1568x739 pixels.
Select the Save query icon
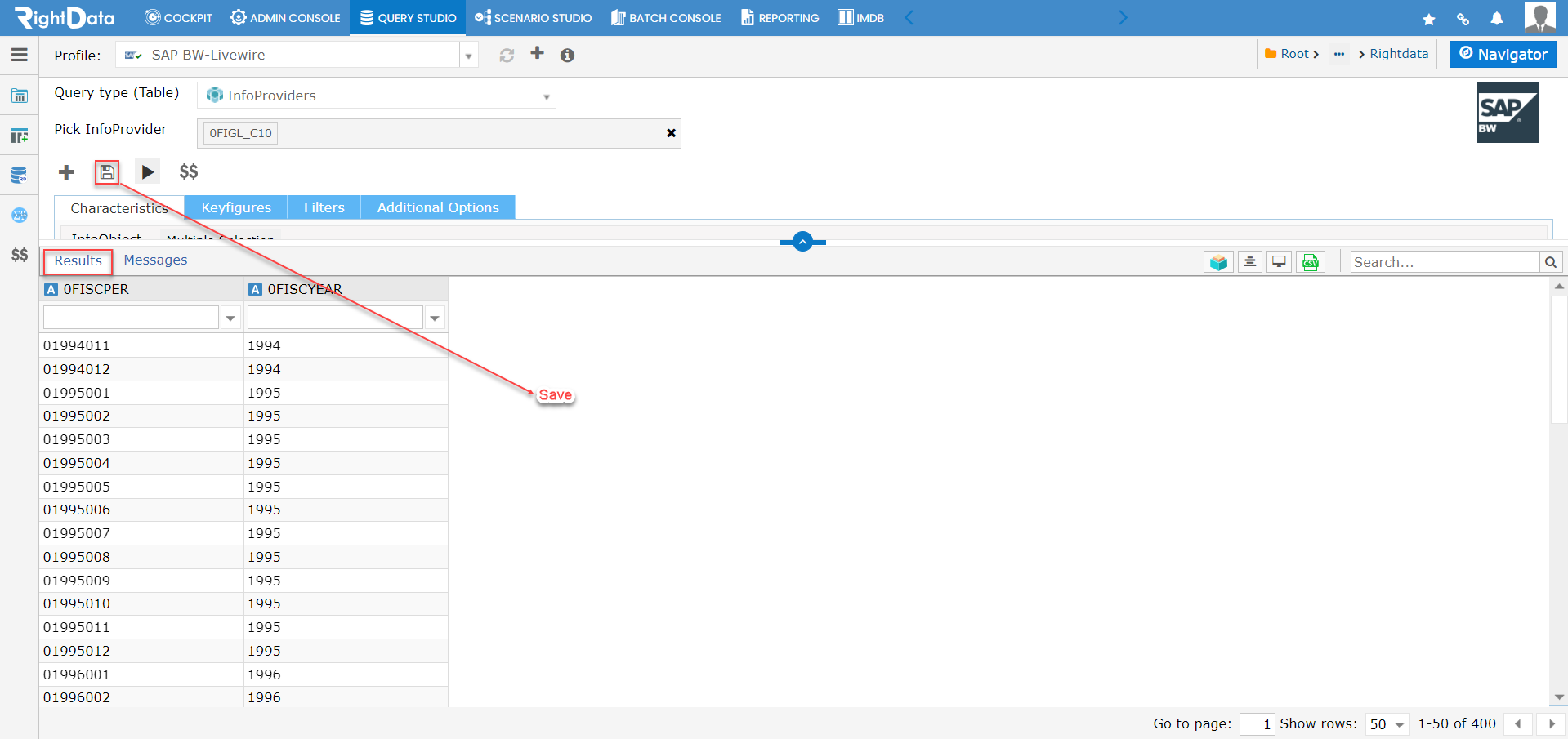click(107, 171)
